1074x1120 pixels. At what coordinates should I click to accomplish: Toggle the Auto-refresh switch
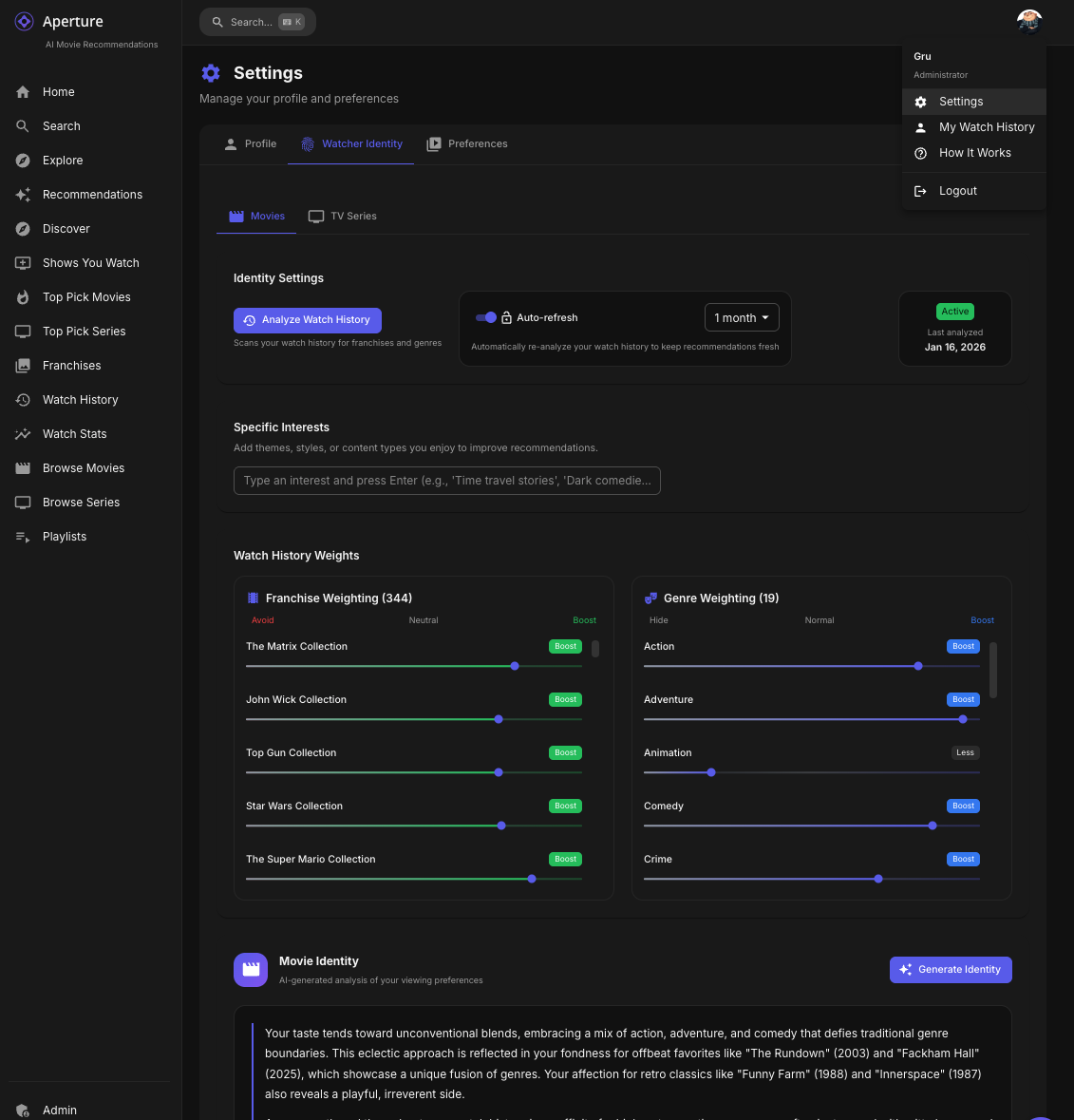486,317
